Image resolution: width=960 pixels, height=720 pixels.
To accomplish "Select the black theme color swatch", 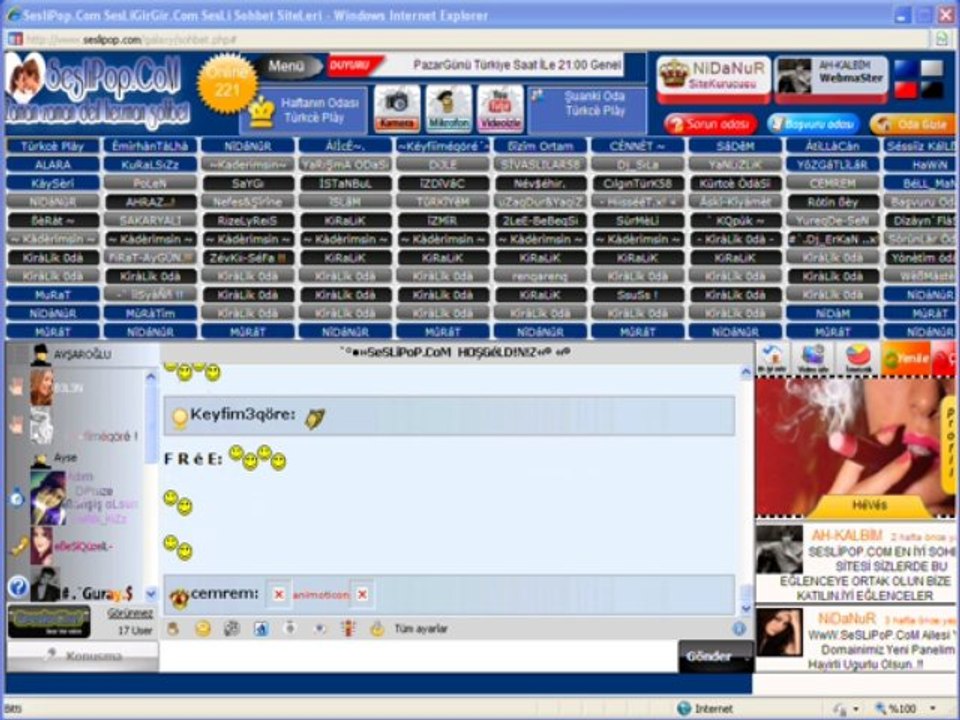I will [932, 90].
